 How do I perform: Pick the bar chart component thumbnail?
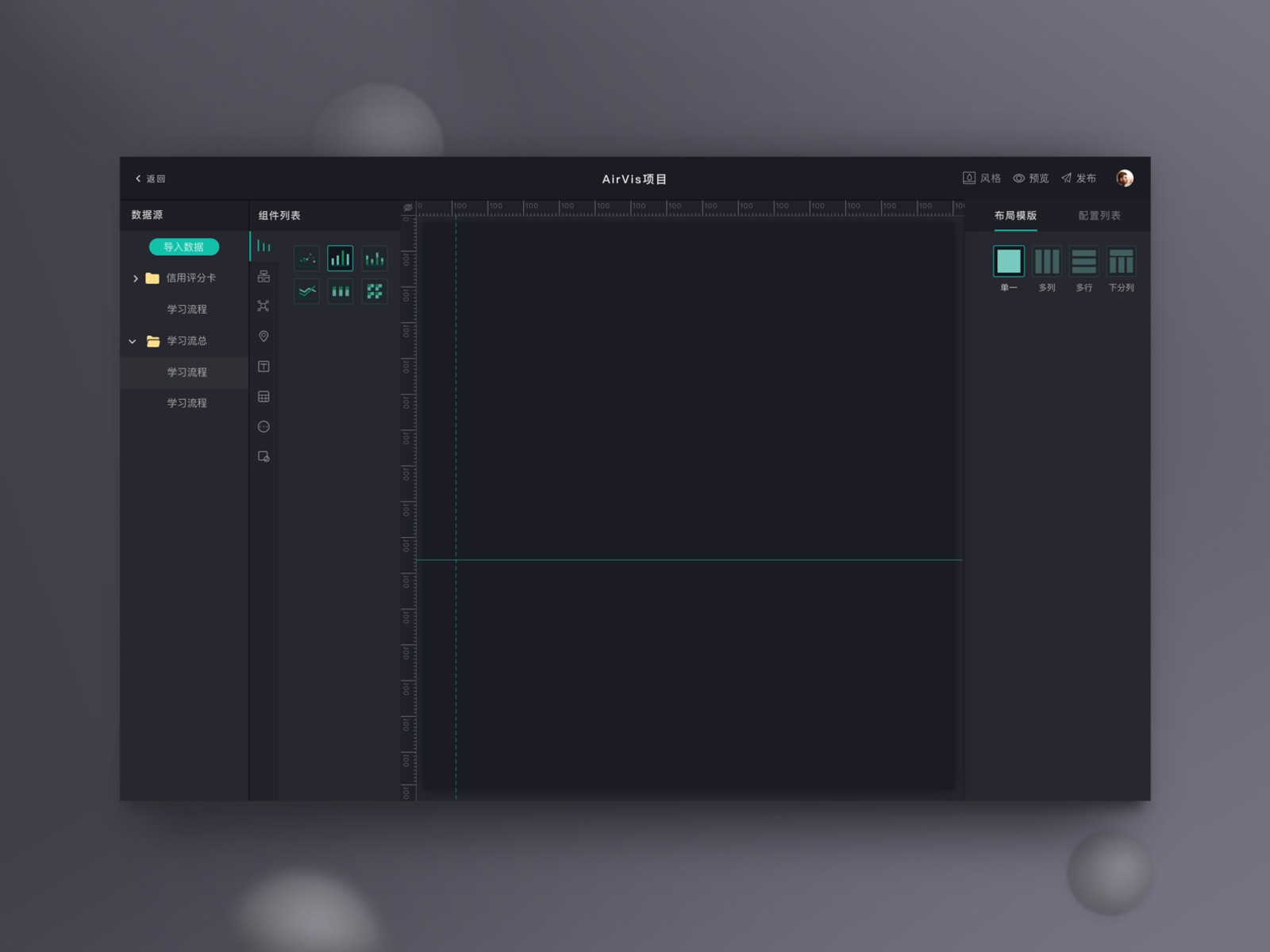coord(341,259)
